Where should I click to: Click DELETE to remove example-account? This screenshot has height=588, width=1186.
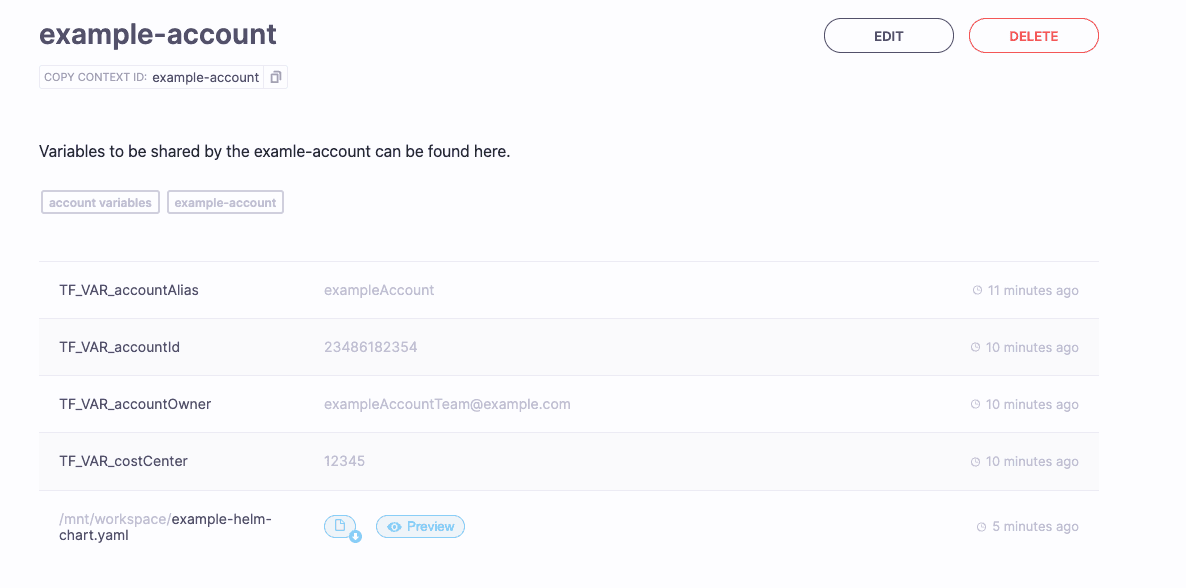tap(1033, 35)
